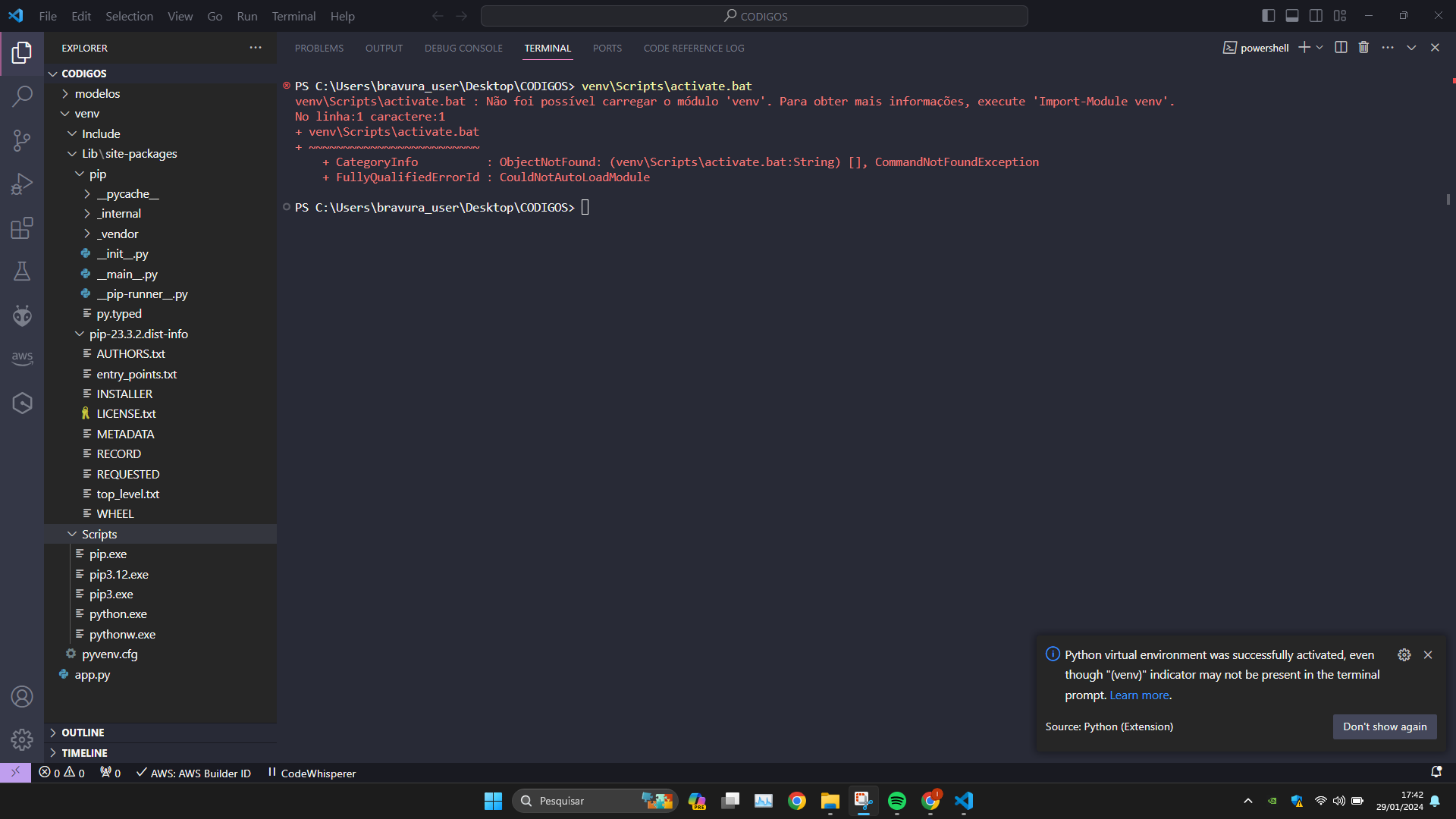Image resolution: width=1456 pixels, height=819 pixels.
Task: Open File Explorer from the taskbar
Action: (830, 801)
